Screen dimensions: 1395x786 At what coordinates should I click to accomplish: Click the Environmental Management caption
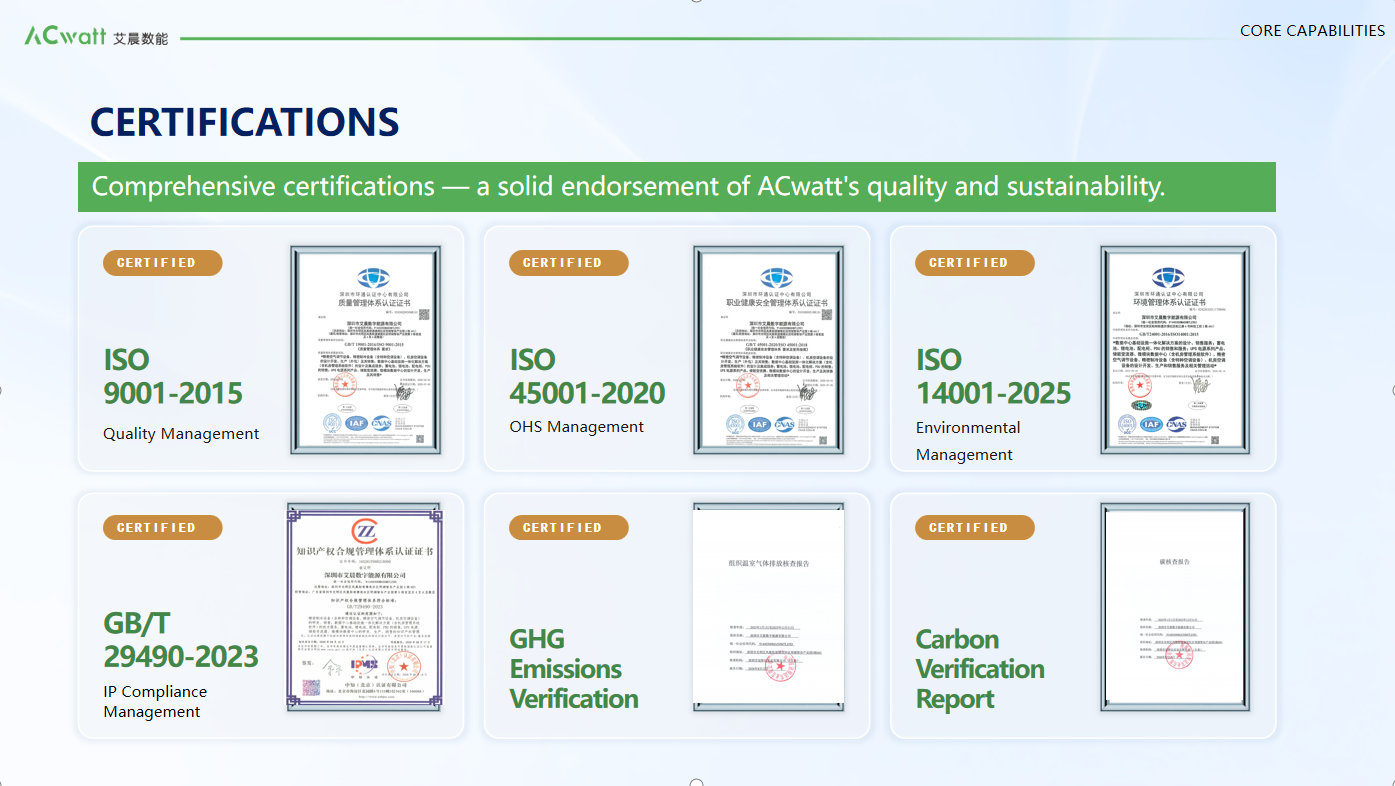point(968,441)
